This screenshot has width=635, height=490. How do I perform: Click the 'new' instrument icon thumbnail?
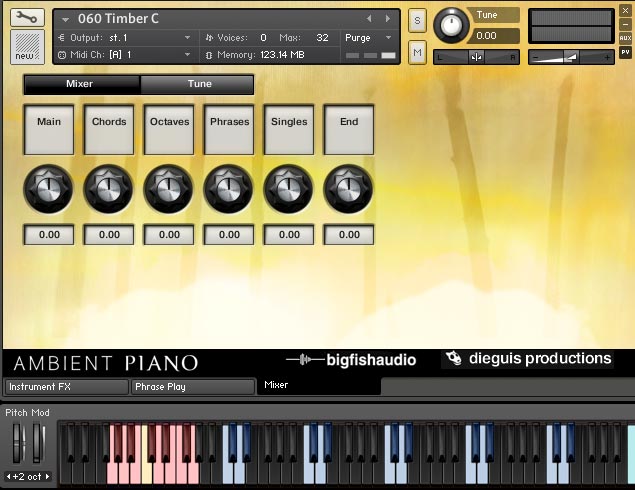[27, 47]
